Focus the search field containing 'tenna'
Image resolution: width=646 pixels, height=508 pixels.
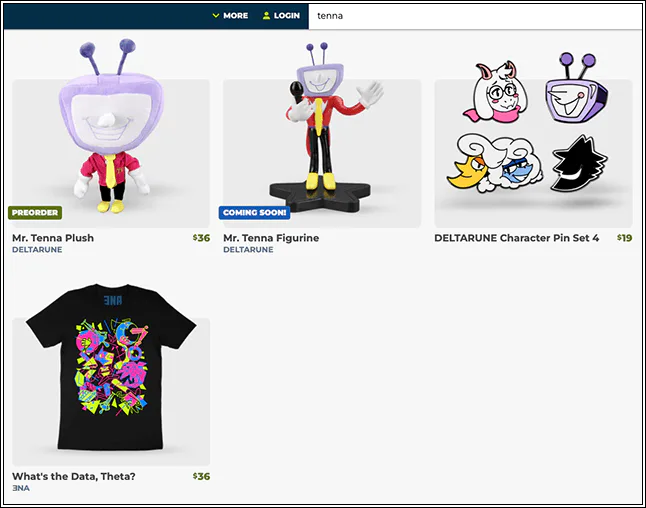(475, 16)
